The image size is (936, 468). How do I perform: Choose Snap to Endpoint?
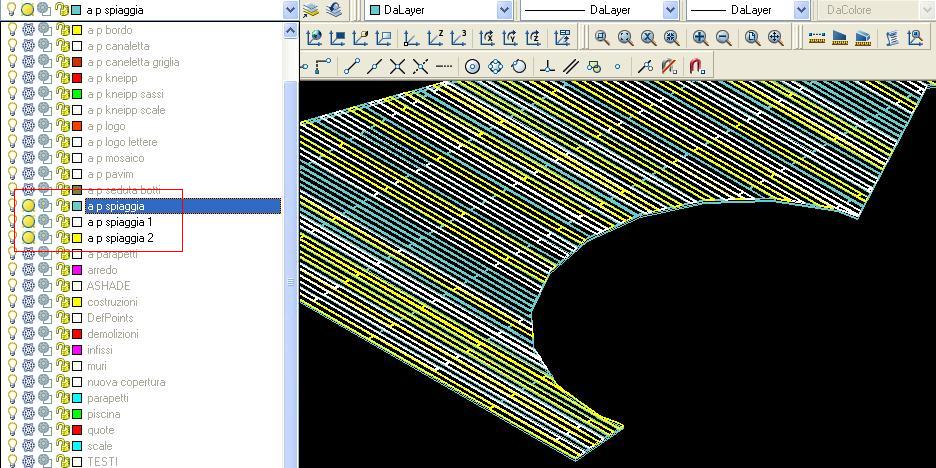352,66
